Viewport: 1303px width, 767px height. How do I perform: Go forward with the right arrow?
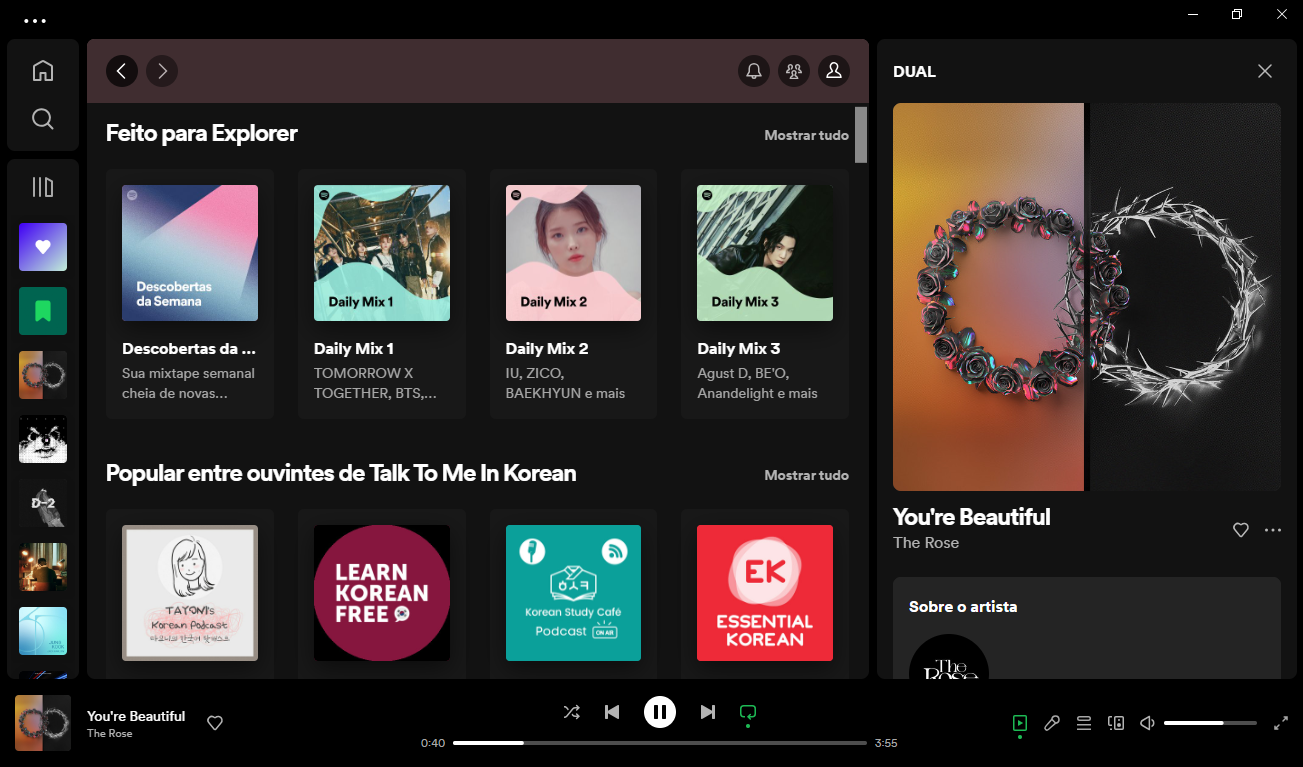(x=162, y=71)
